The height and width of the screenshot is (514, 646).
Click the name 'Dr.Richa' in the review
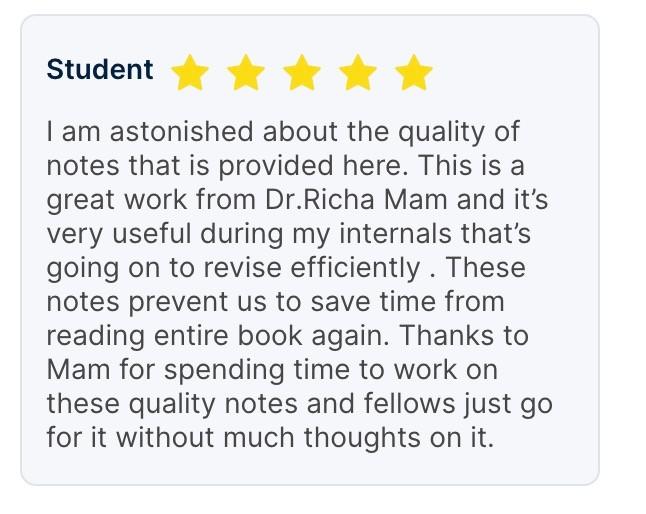click(x=320, y=200)
